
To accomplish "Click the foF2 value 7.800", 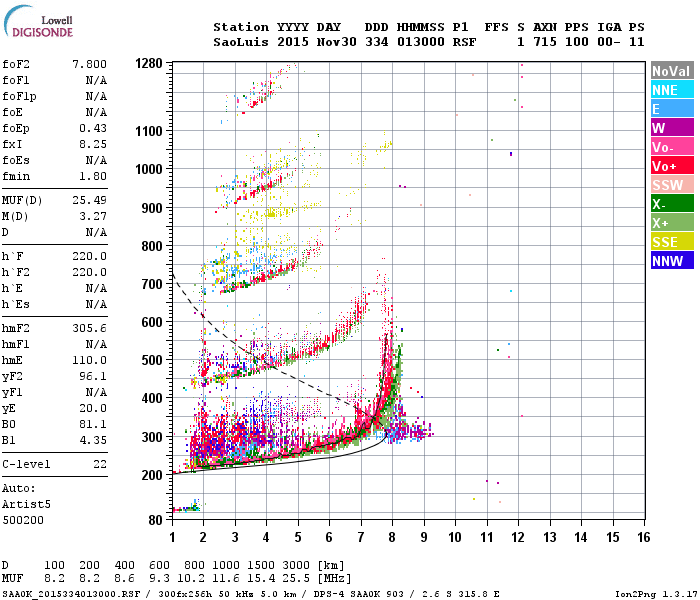I will [x=89, y=64].
